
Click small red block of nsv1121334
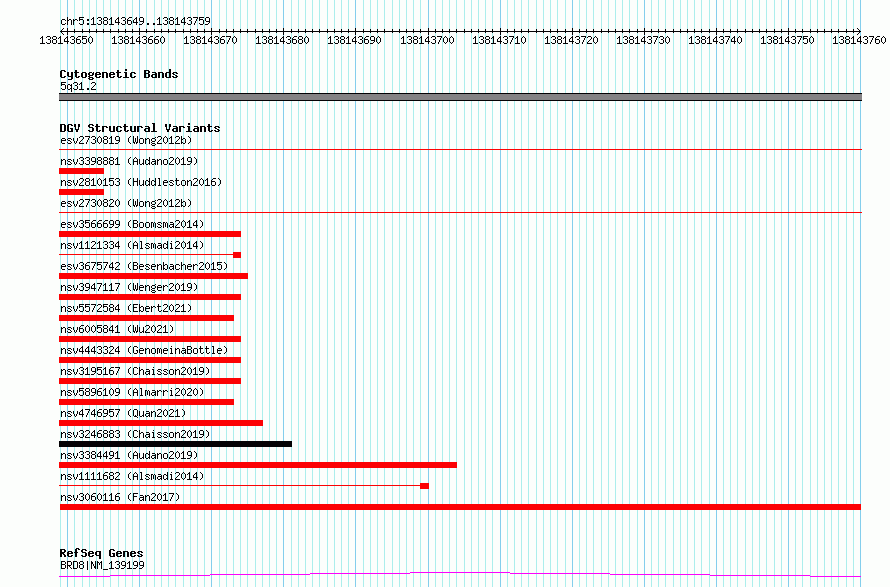coord(237,255)
